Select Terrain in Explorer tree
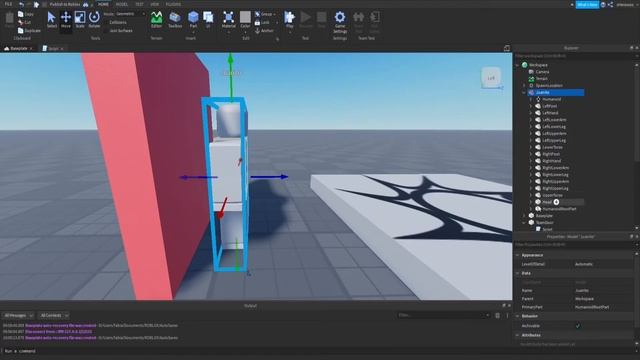The height and width of the screenshot is (360, 640). coord(542,79)
